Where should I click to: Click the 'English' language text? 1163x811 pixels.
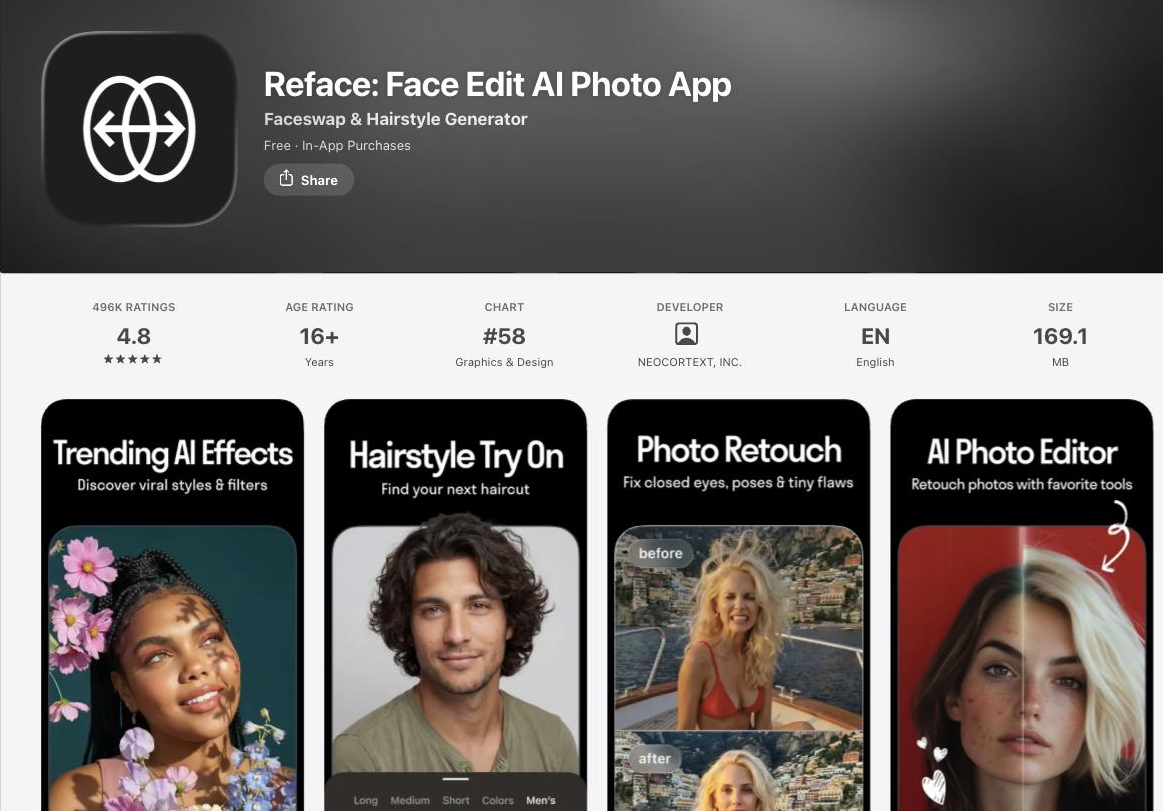(x=875, y=362)
